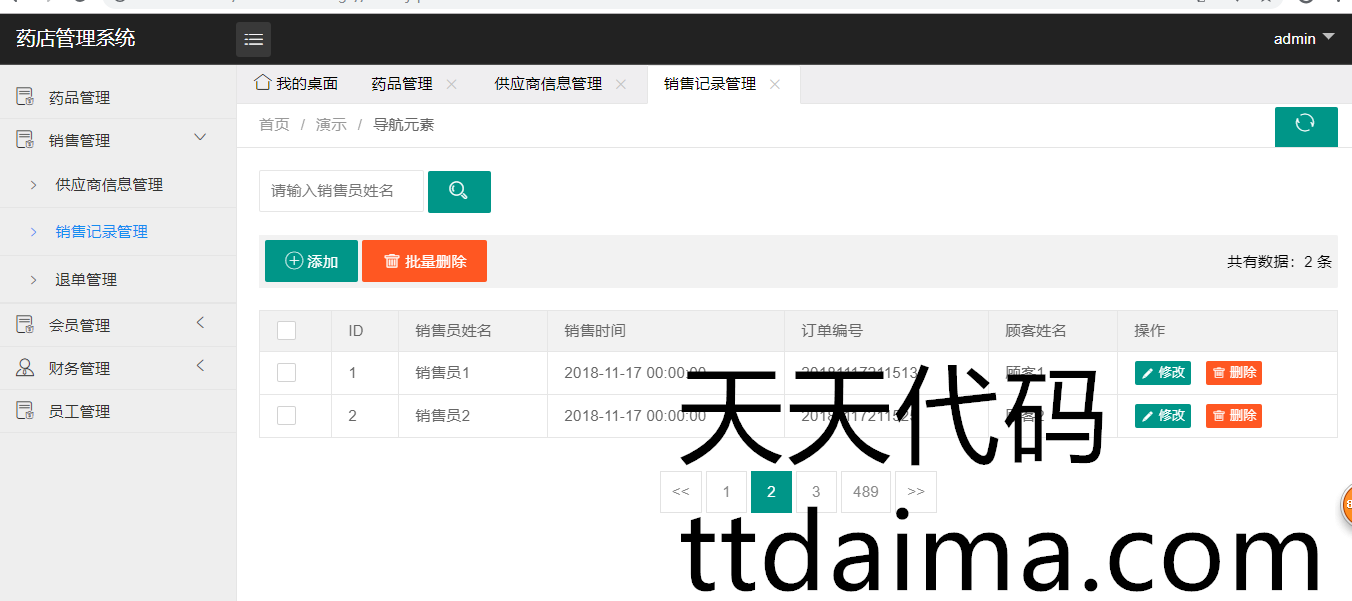Click the 财务管理 person icon in sidebar
This screenshot has height=601, width=1352.
pyautogui.click(x=25, y=368)
